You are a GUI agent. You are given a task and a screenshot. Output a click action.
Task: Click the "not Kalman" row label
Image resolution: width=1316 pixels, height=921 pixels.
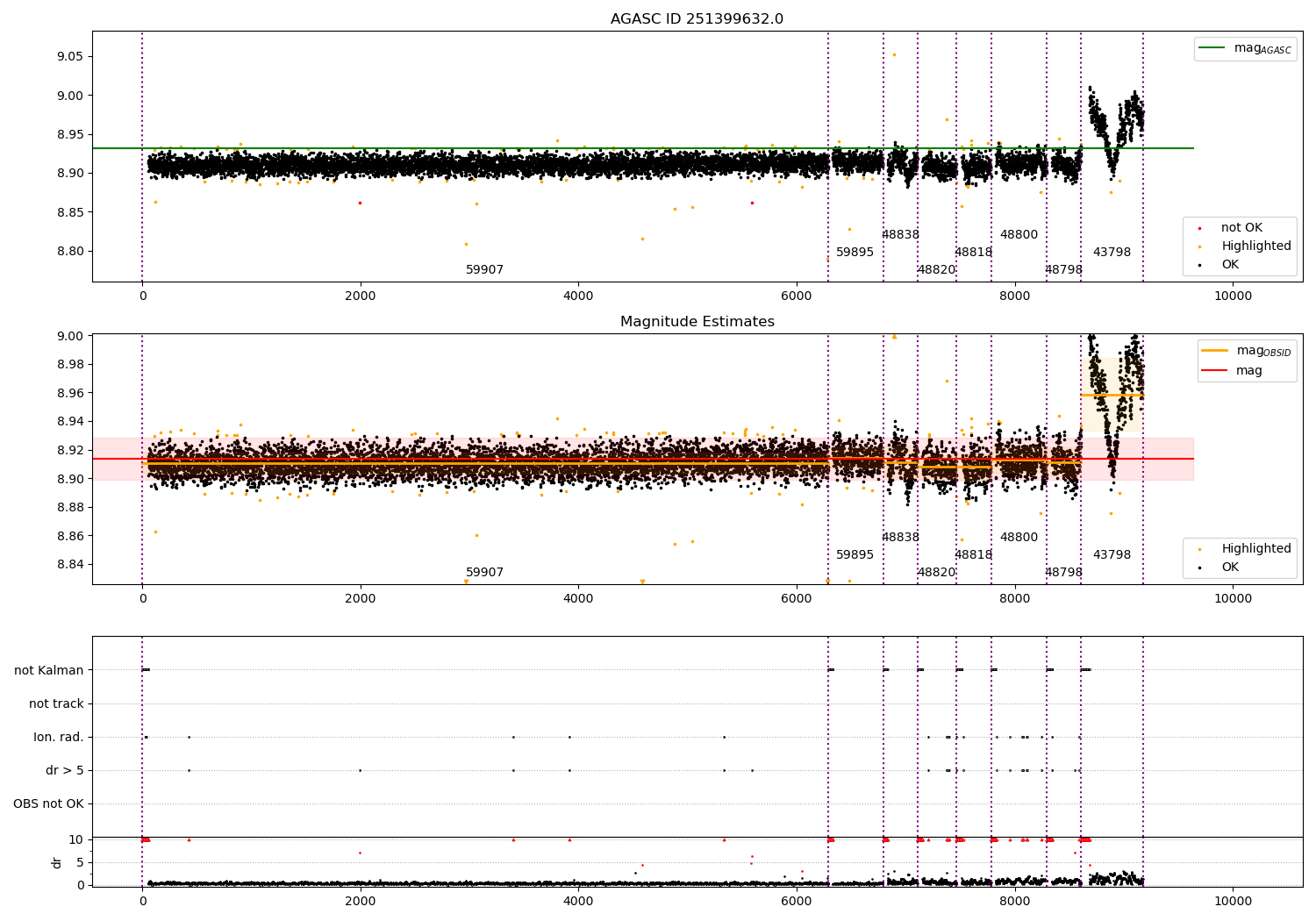pyautogui.click(x=49, y=671)
